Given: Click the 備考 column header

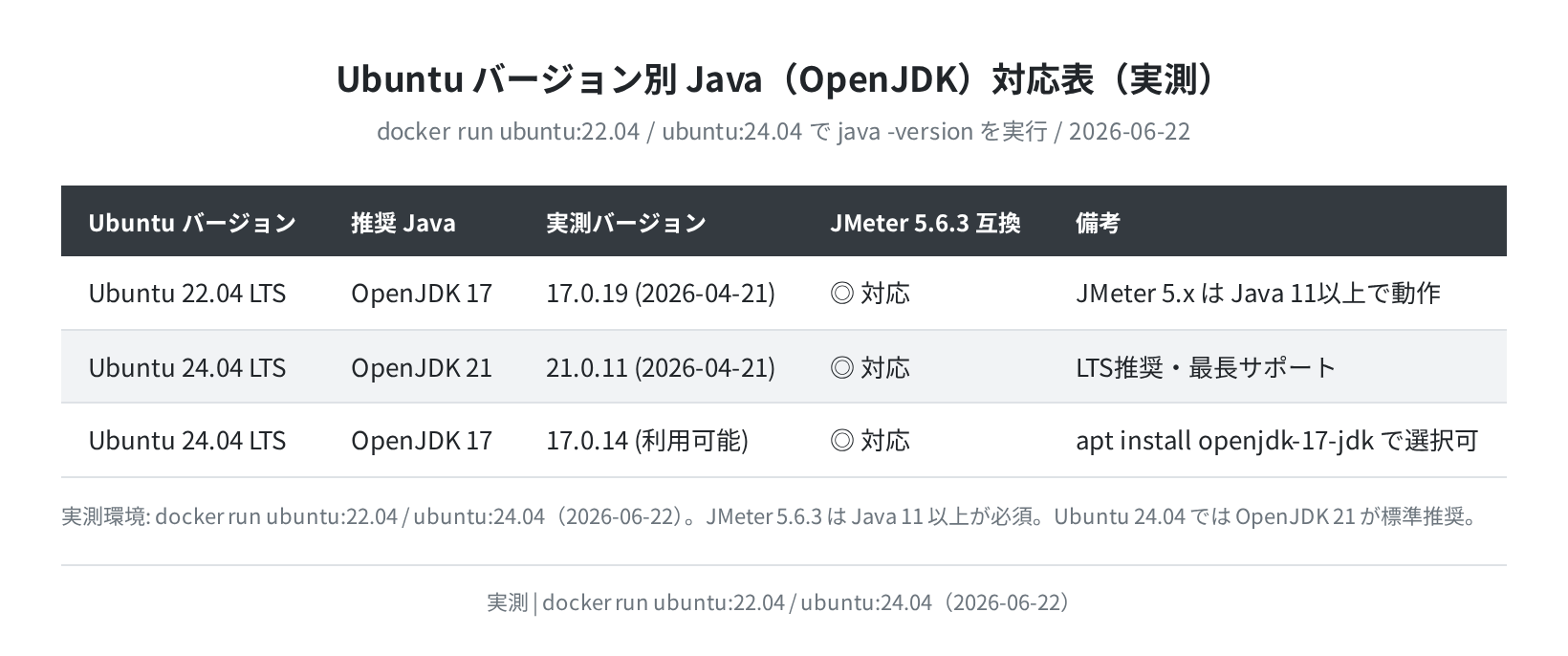Looking at the screenshot, I should (x=1098, y=223).
